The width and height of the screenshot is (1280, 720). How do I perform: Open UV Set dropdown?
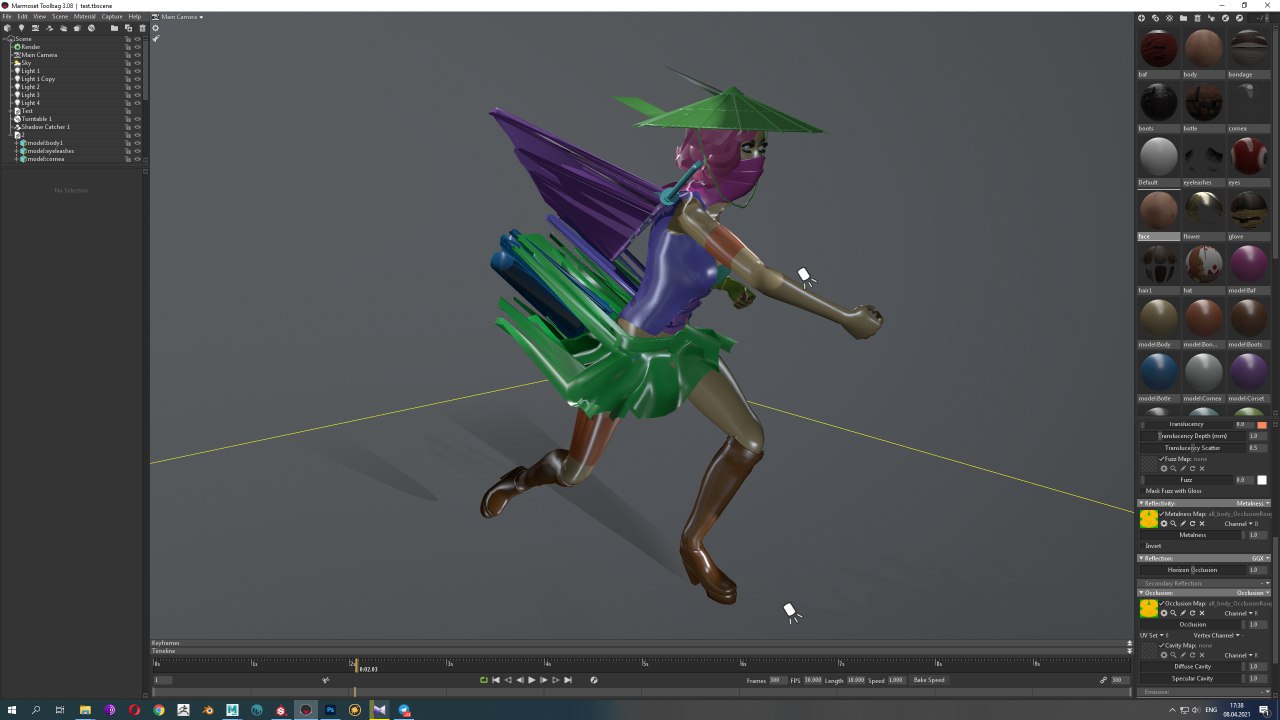coord(1155,635)
